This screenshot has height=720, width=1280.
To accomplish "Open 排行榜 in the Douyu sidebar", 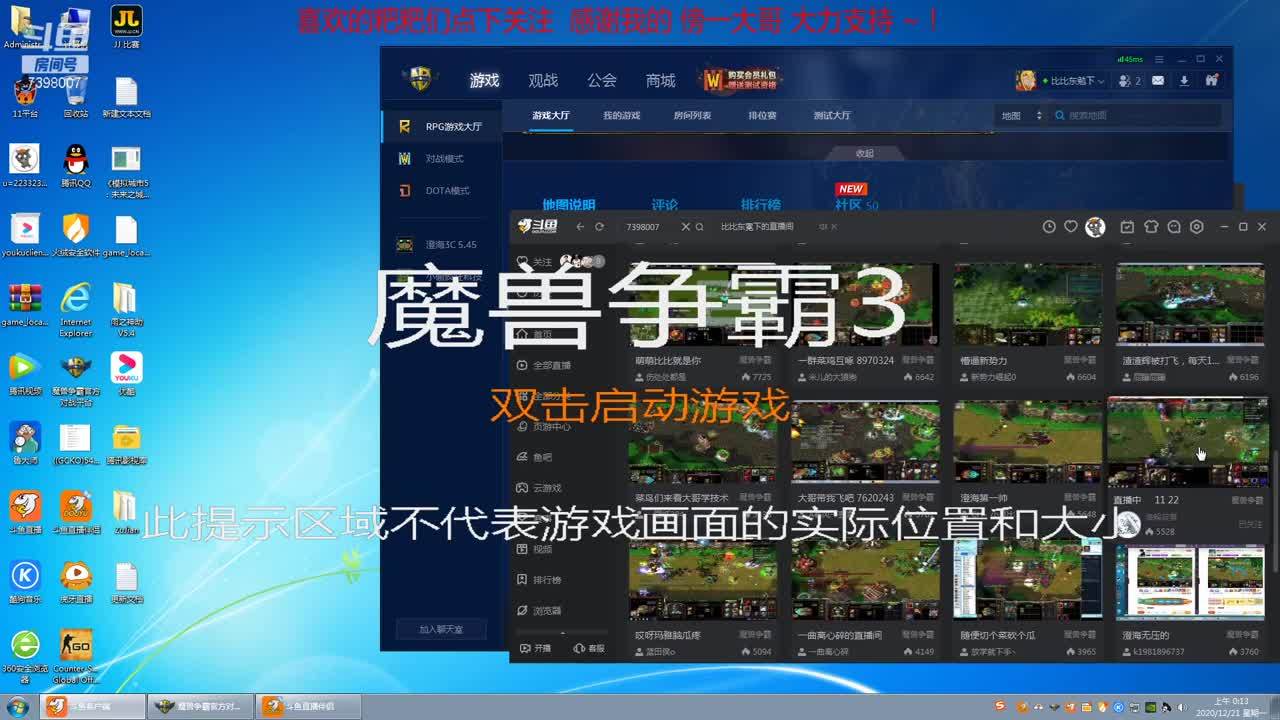I will click(539, 580).
